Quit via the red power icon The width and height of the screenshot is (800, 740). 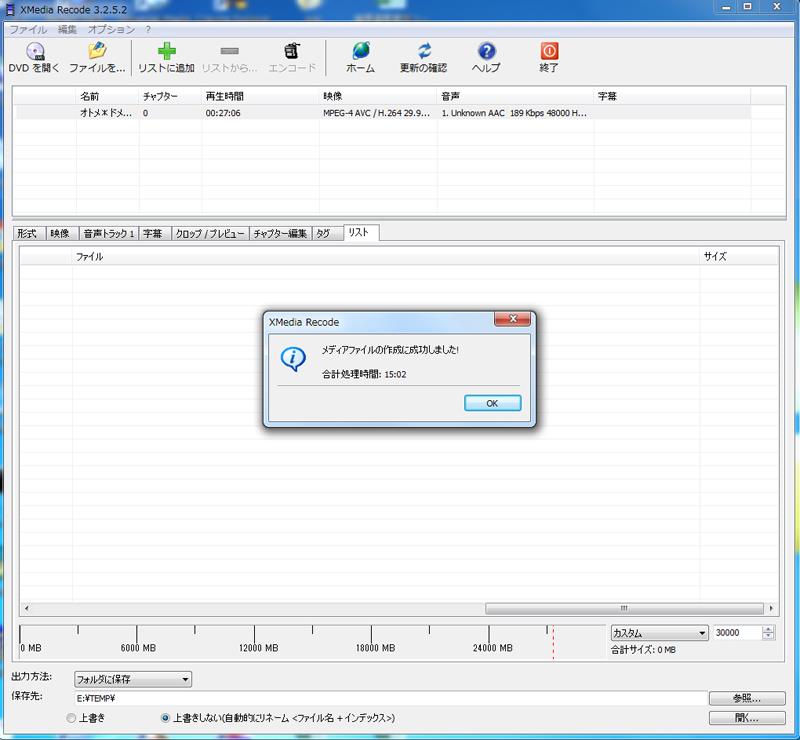(549, 57)
